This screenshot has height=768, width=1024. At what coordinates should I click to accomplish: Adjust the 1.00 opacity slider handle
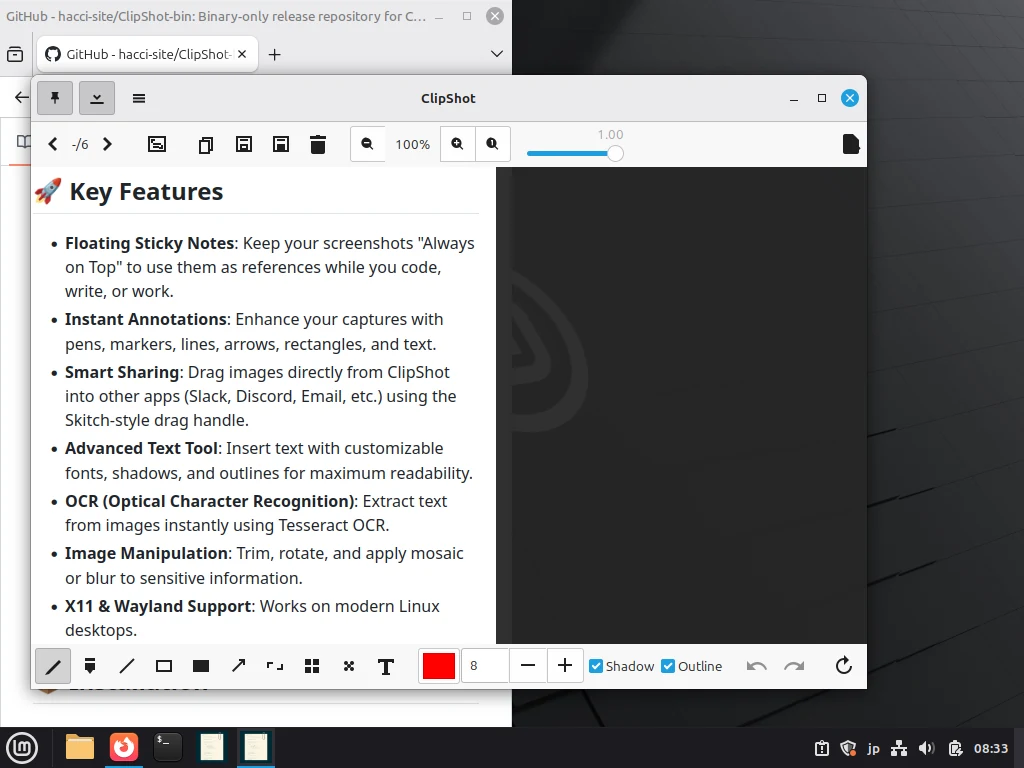(x=615, y=153)
